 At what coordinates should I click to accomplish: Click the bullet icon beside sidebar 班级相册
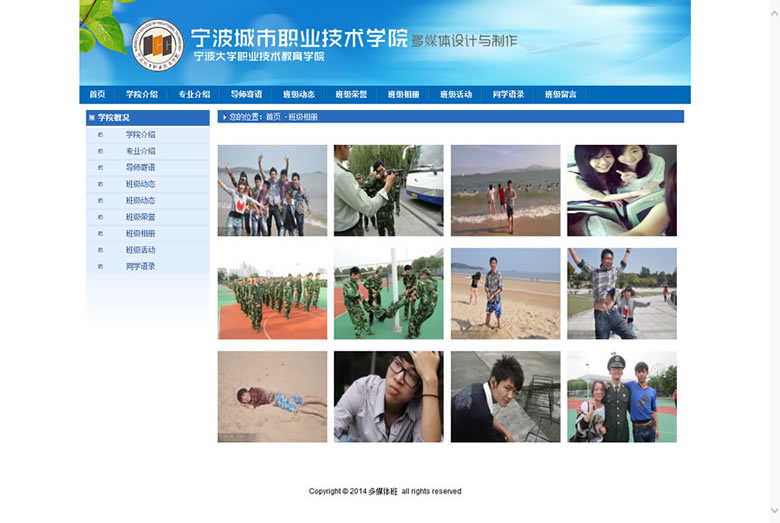(100, 234)
